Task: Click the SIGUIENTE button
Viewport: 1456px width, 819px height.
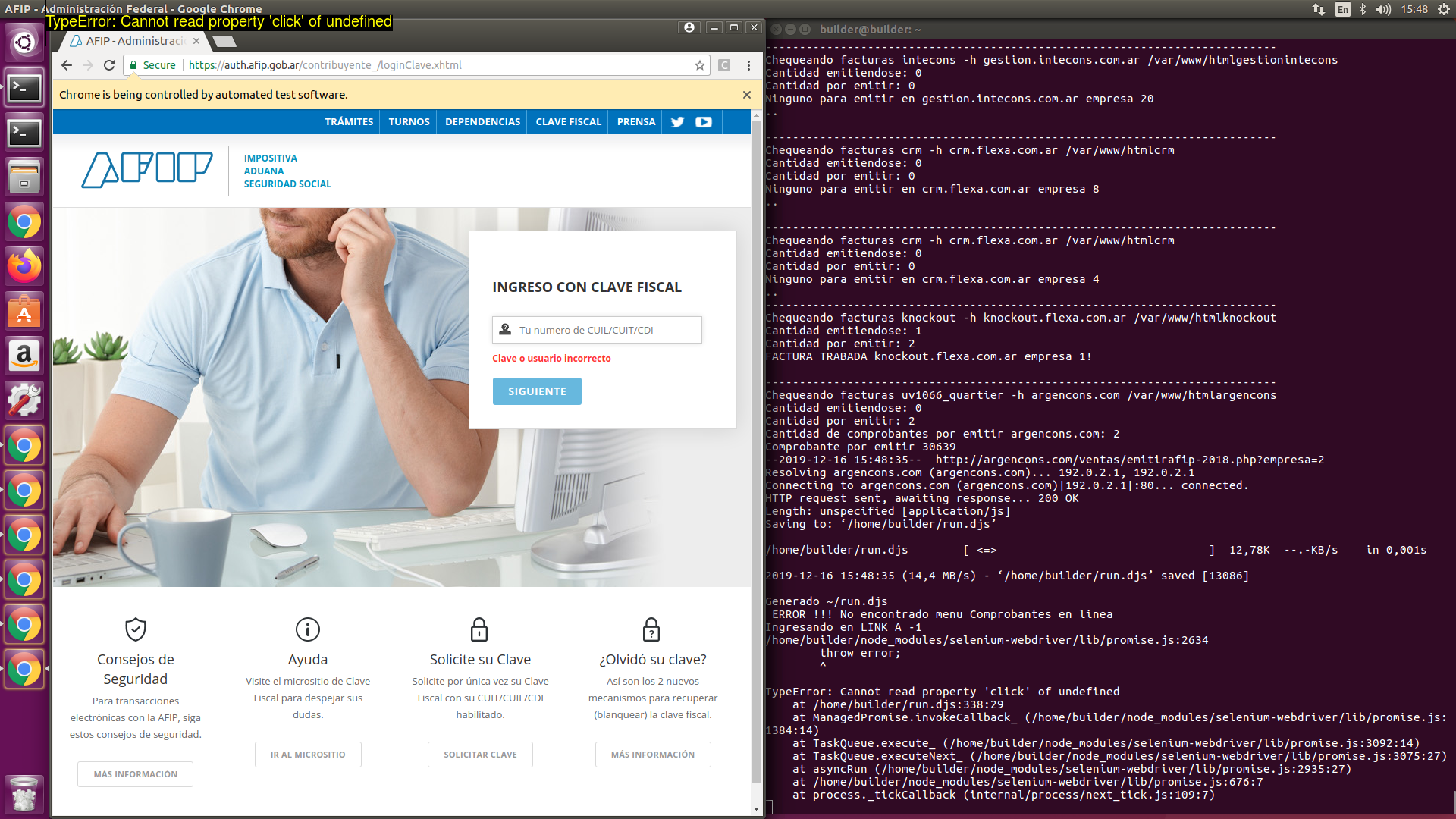Action: click(x=537, y=391)
